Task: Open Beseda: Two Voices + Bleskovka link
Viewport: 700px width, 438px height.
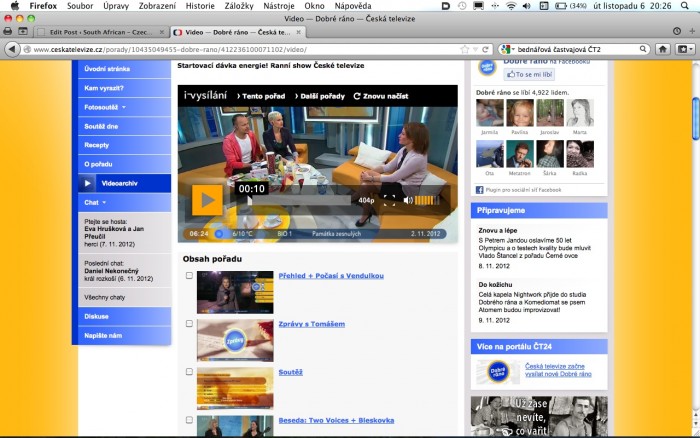Action: [x=336, y=420]
